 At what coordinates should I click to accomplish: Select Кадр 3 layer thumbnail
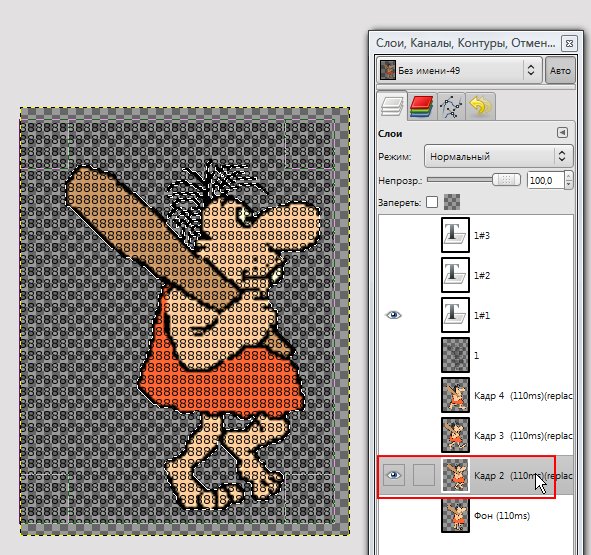coord(455,435)
